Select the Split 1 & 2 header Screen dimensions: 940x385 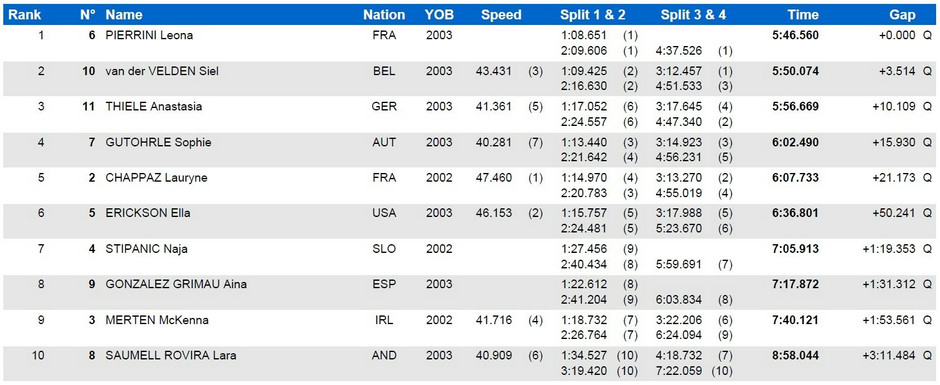(x=593, y=15)
